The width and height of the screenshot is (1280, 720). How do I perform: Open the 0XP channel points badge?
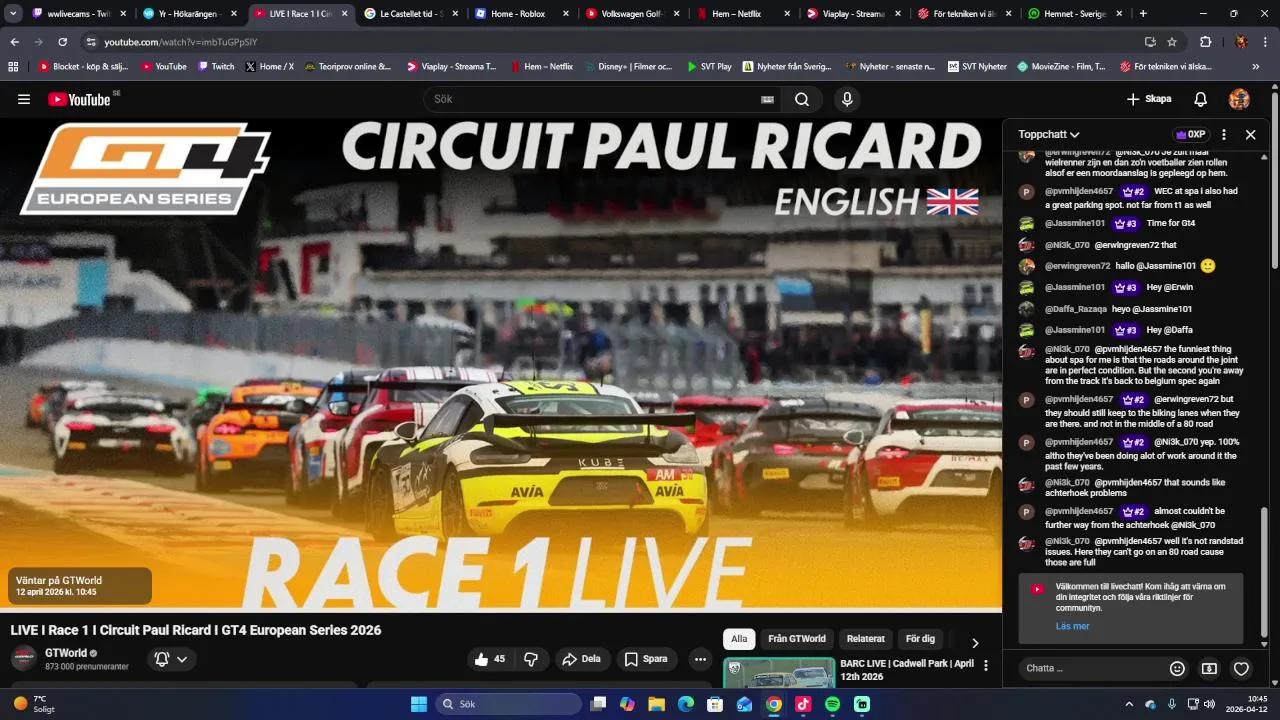tap(1190, 134)
